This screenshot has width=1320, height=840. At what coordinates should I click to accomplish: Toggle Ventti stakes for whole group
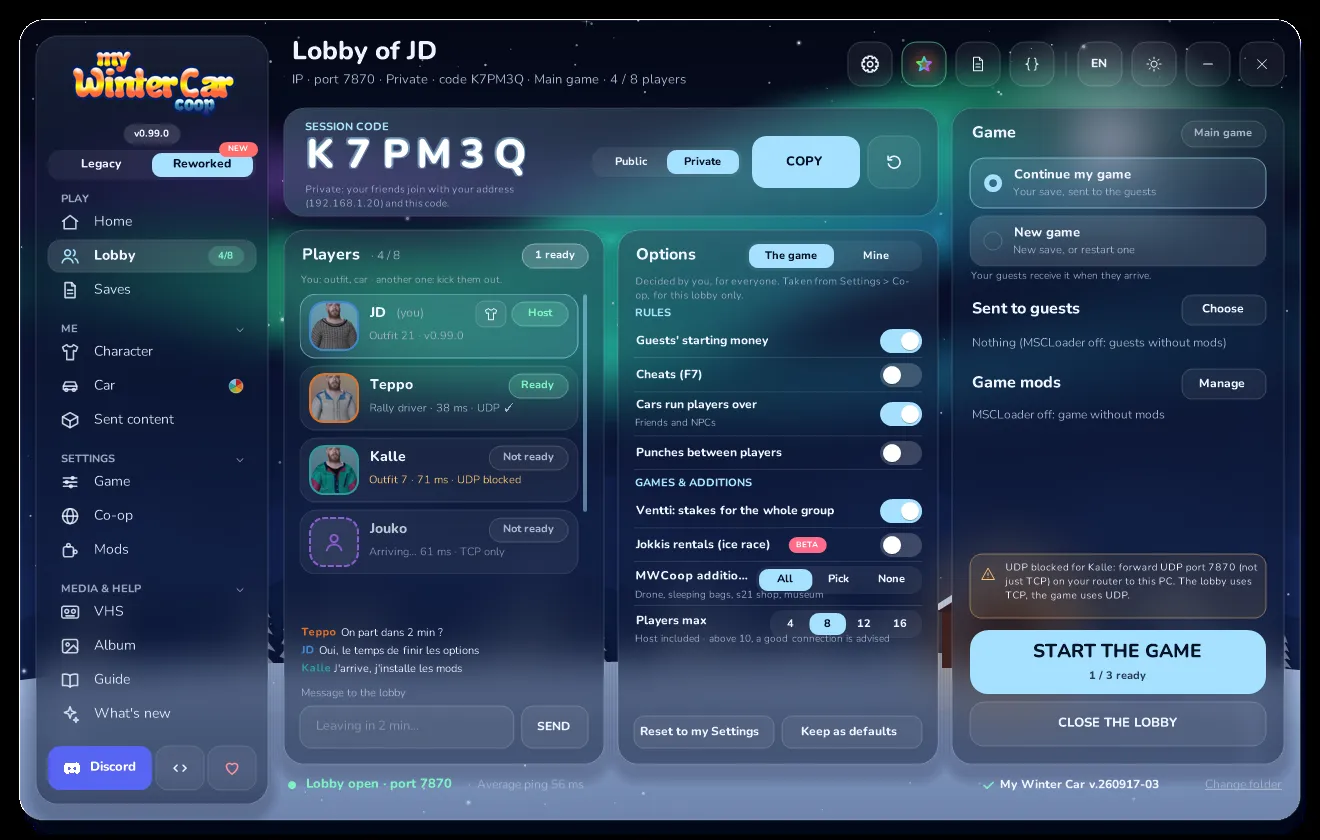click(x=901, y=511)
